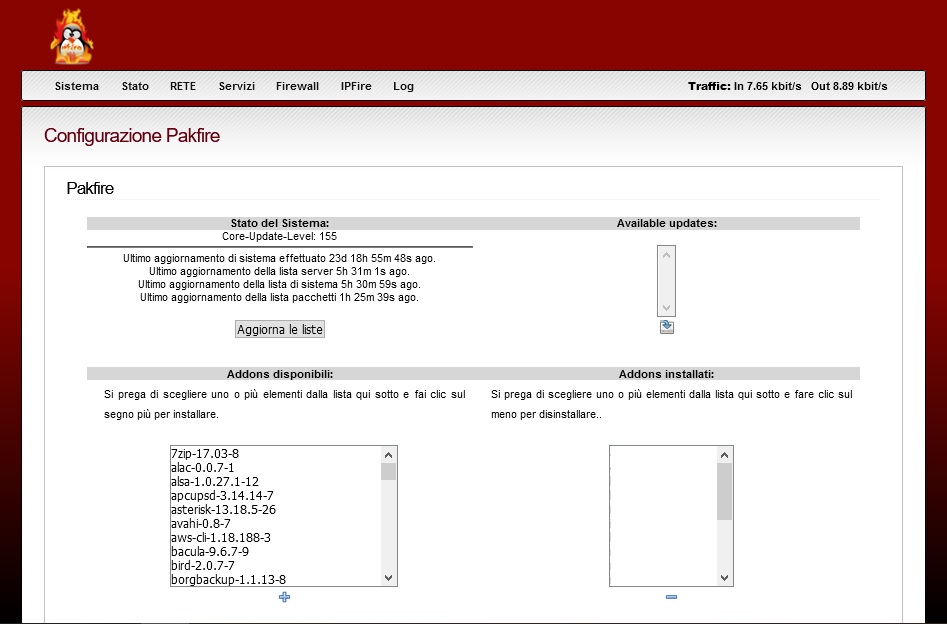Image resolution: width=947 pixels, height=624 pixels.
Task: Click the Core-Update-Level: 155 text
Action: tap(280, 236)
